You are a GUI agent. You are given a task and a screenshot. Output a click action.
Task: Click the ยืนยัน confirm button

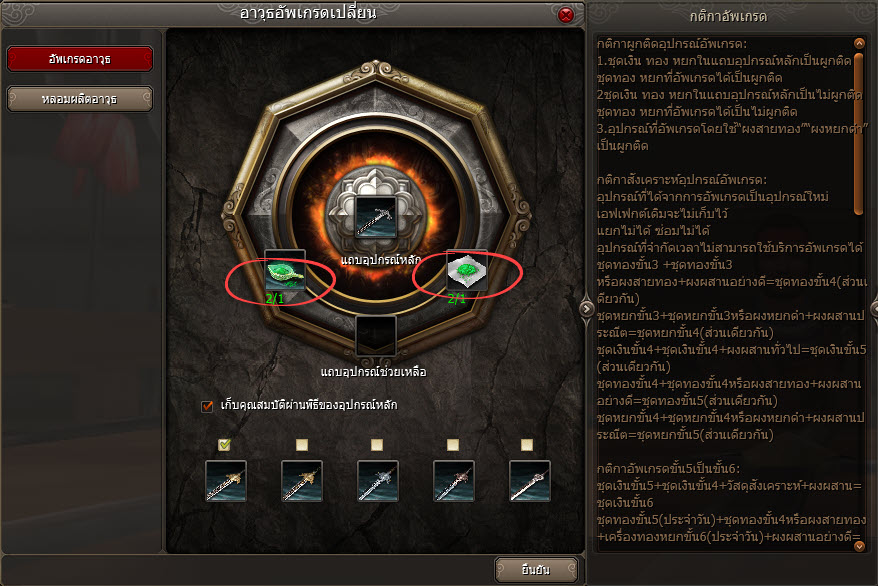(x=536, y=570)
